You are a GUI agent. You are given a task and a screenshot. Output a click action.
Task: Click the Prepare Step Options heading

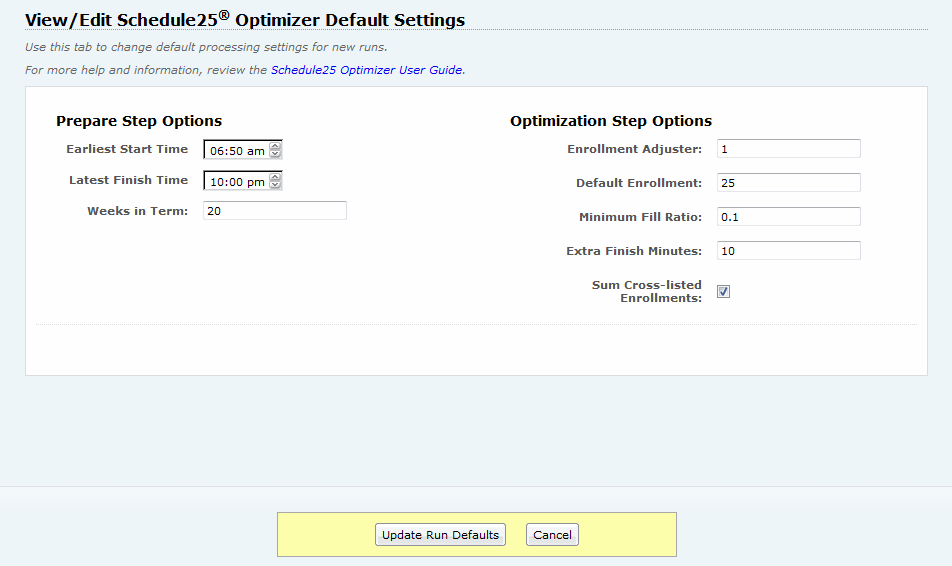[139, 121]
